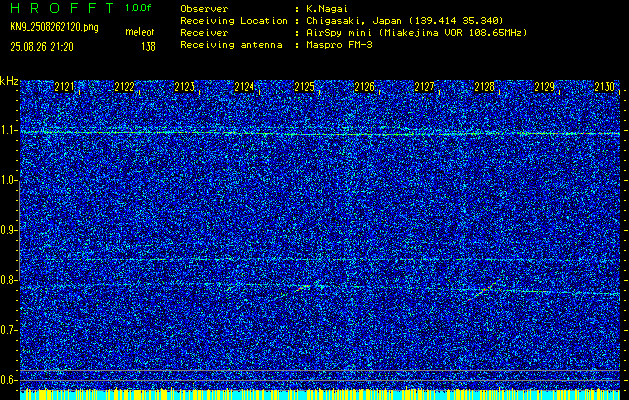The height and width of the screenshot is (400, 629).
Task: Click the 2123 time marker
Action: click(x=184, y=87)
